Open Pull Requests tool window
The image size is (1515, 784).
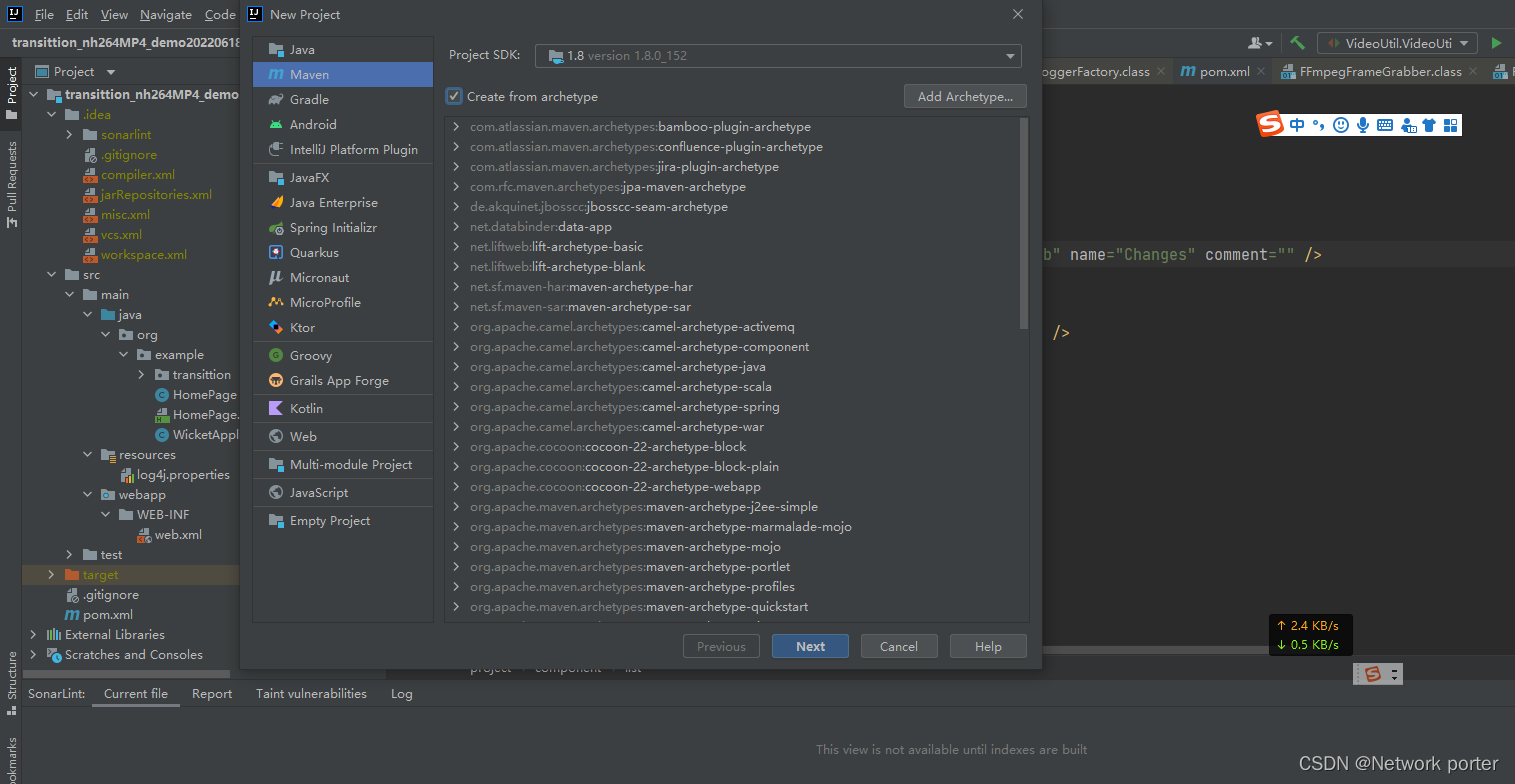(x=12, y=185)
